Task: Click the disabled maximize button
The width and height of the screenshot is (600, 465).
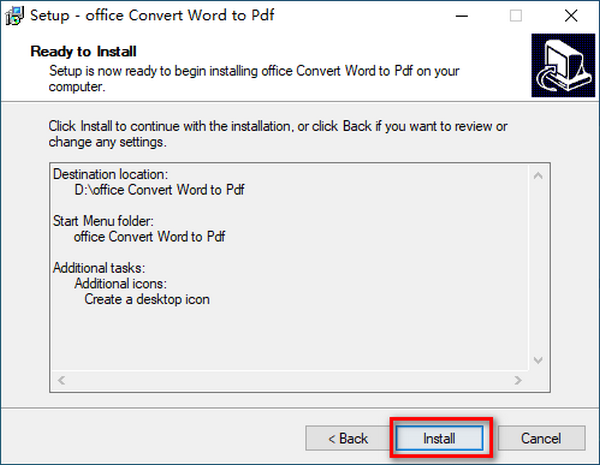Action: click(515, 16)
